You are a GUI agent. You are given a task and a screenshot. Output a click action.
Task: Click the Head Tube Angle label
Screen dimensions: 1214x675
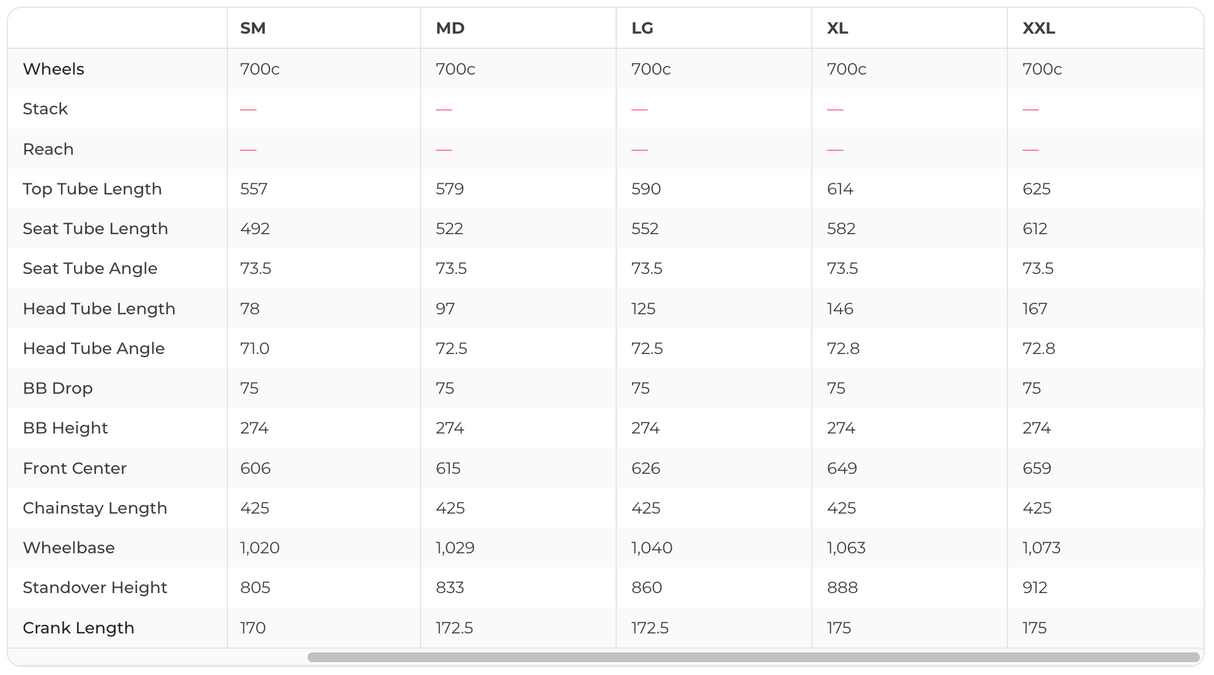coord(94,348)
